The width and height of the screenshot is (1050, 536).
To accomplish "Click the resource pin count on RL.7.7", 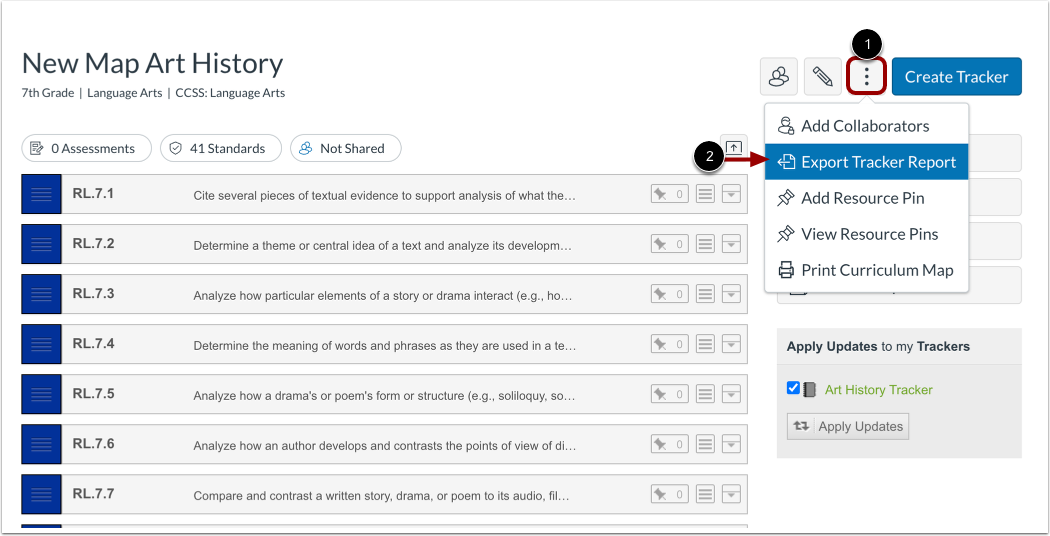I will [x=670, y=494].
